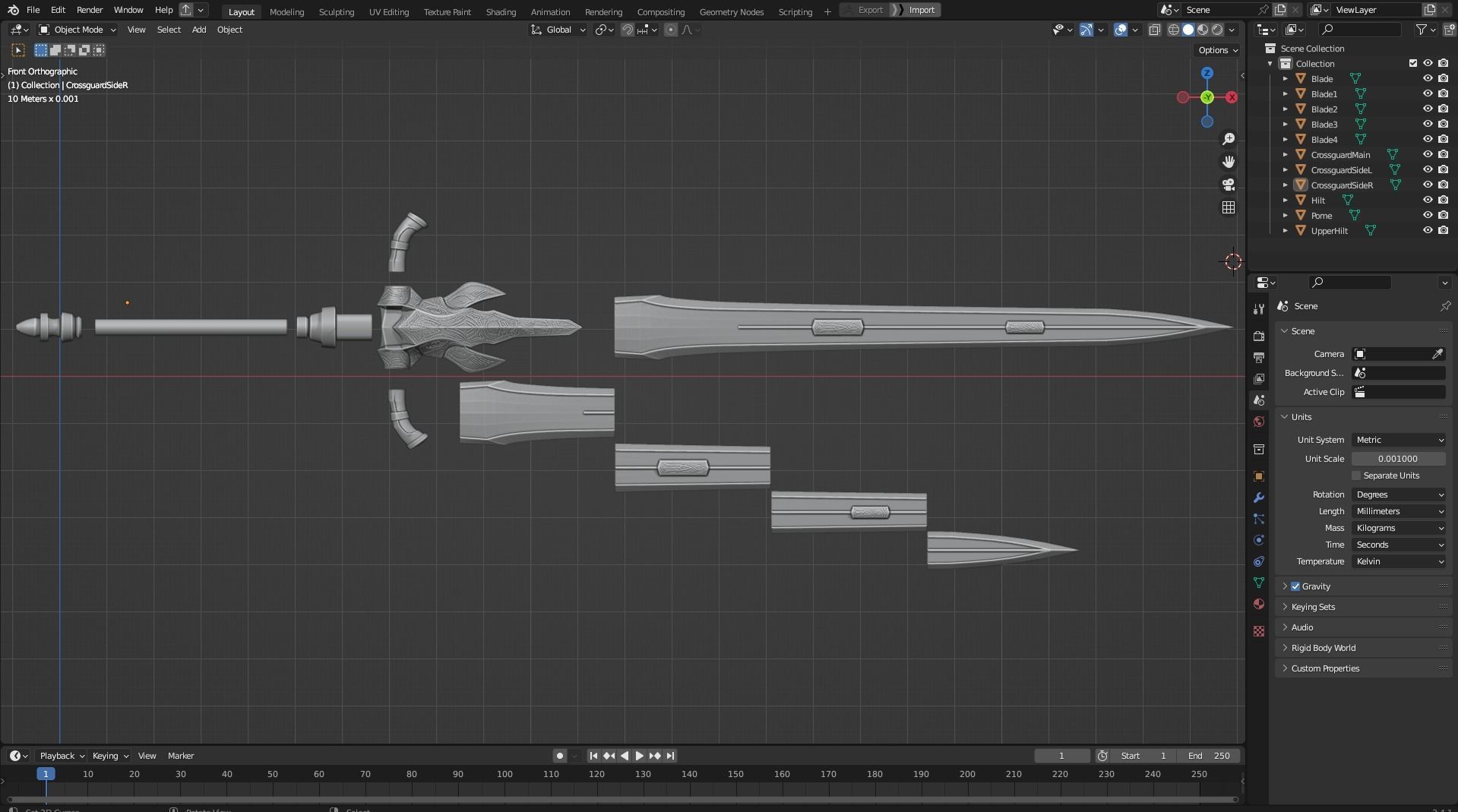Screen dimensions: 1458x812
Task: Open Length Millimeters dropdown
Action: coord(1399,511)
